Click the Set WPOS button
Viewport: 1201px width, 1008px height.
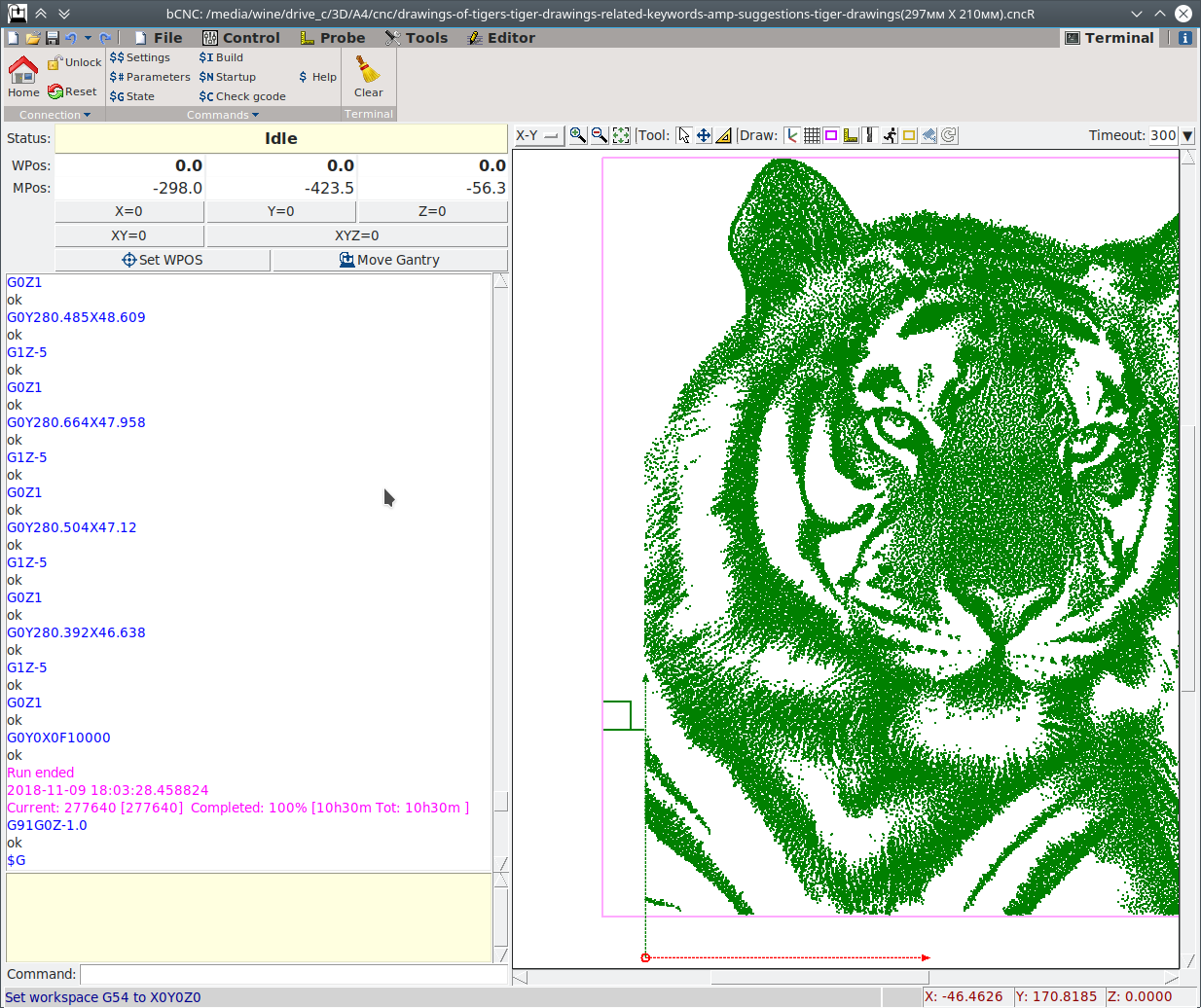click(x=163, y=260)
